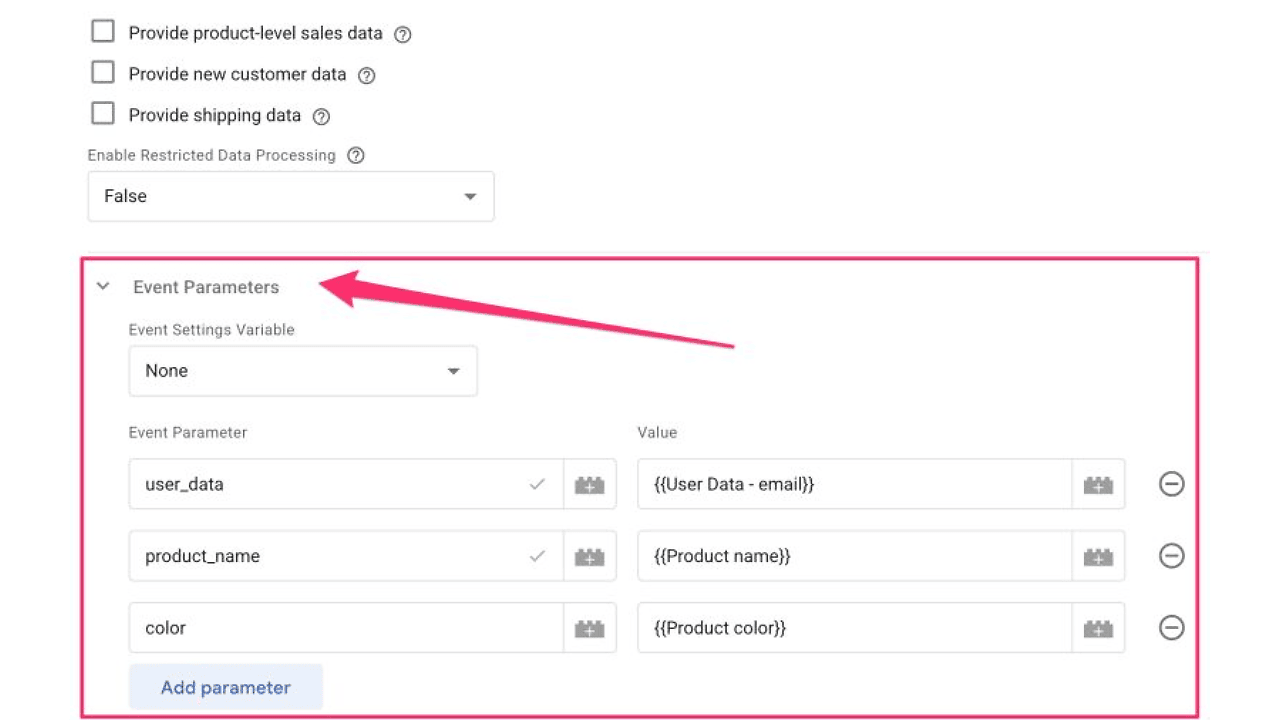Viewport: 1280px width, 720px height.
Task: Open variable picker beside product_name field
Action: (589, 557)
